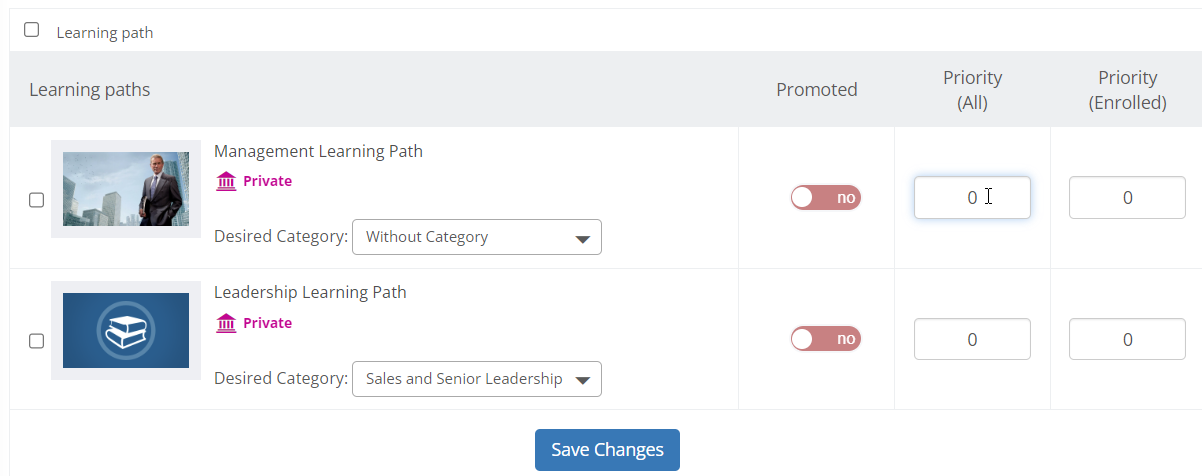Click the Save Changes button

point(607,450)
